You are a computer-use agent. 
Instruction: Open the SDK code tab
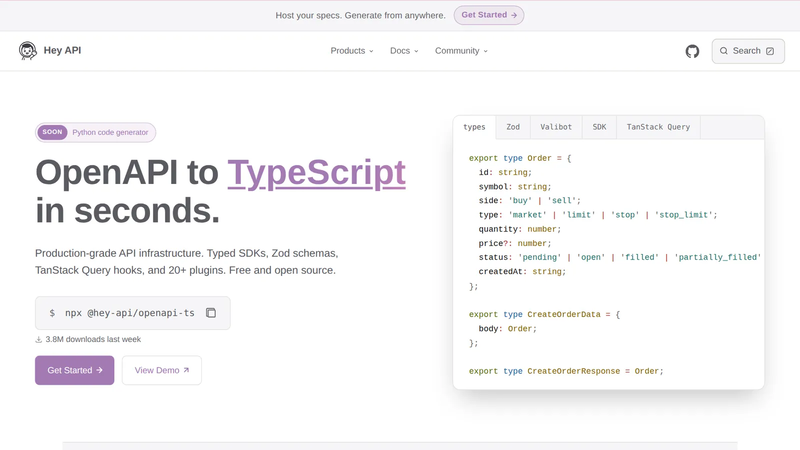[599, 127]
